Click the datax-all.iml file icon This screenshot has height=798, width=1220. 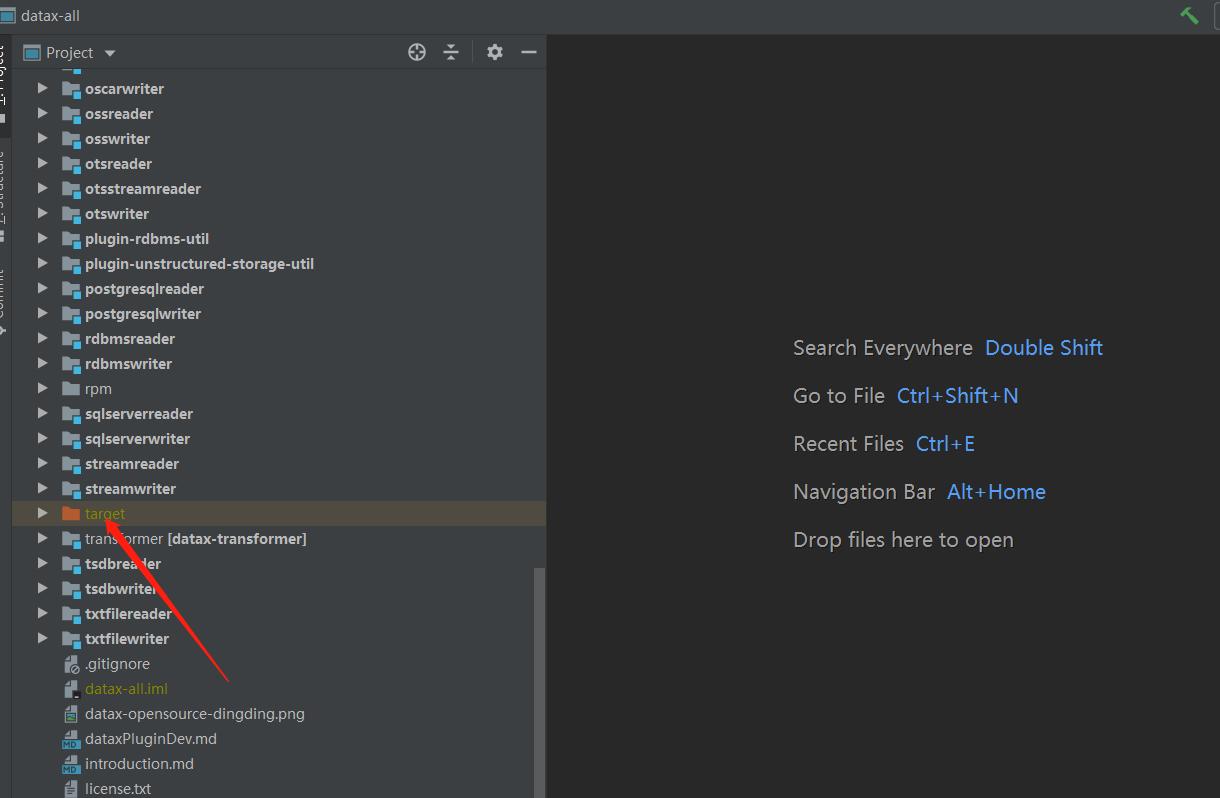tap(71, 689)
